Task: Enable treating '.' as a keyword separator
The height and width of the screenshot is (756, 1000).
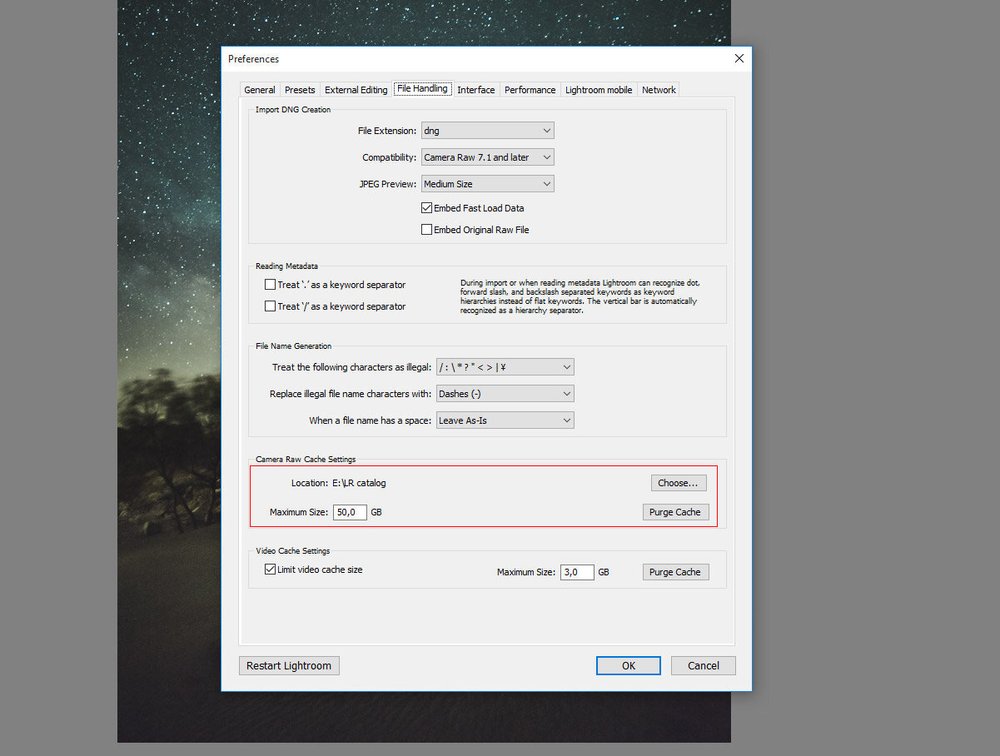Action: tap(269, 284)
